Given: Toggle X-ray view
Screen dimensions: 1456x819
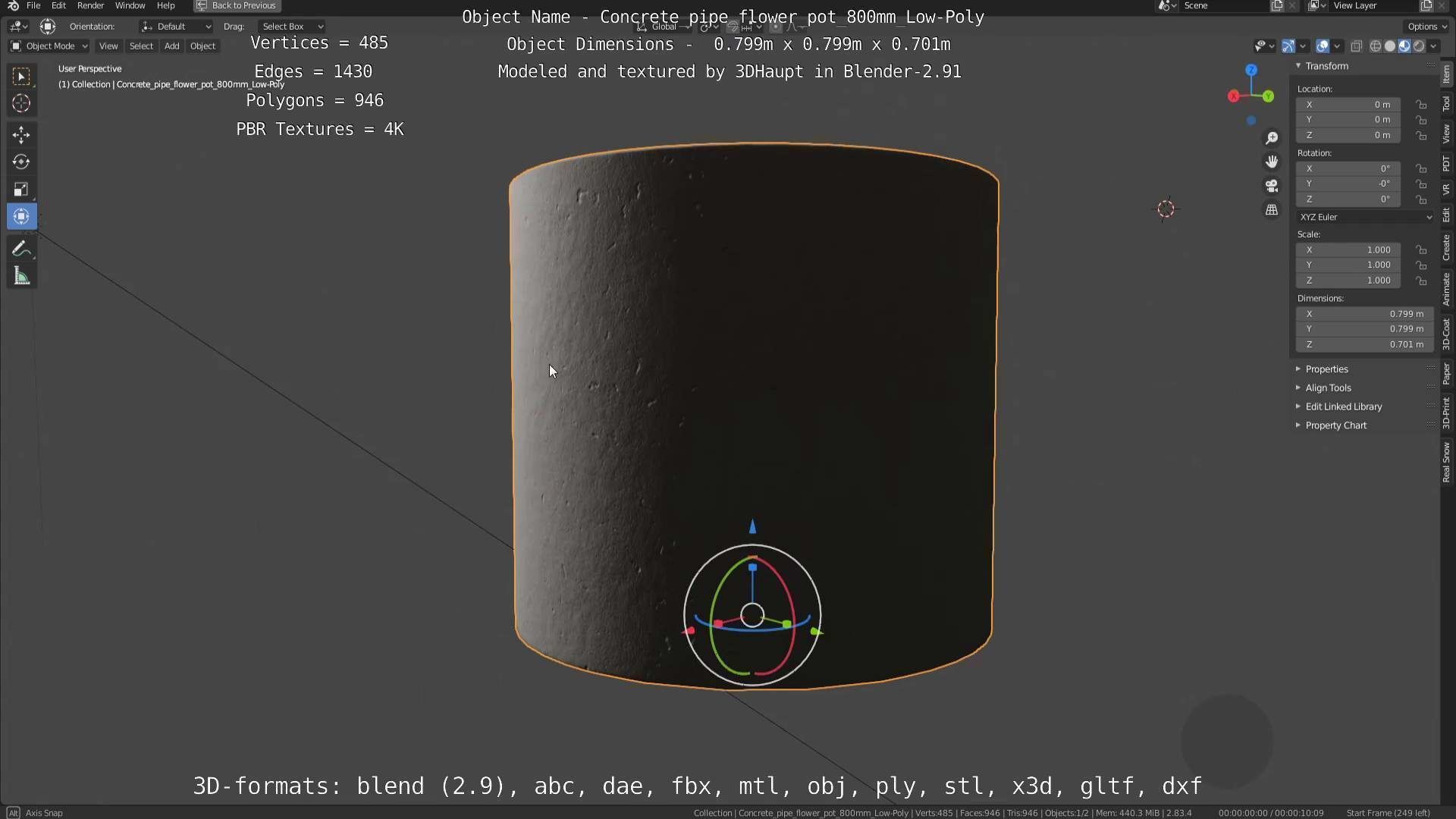Looking at the screenshot, I should pyautogui.click(x=1356, y=46).
